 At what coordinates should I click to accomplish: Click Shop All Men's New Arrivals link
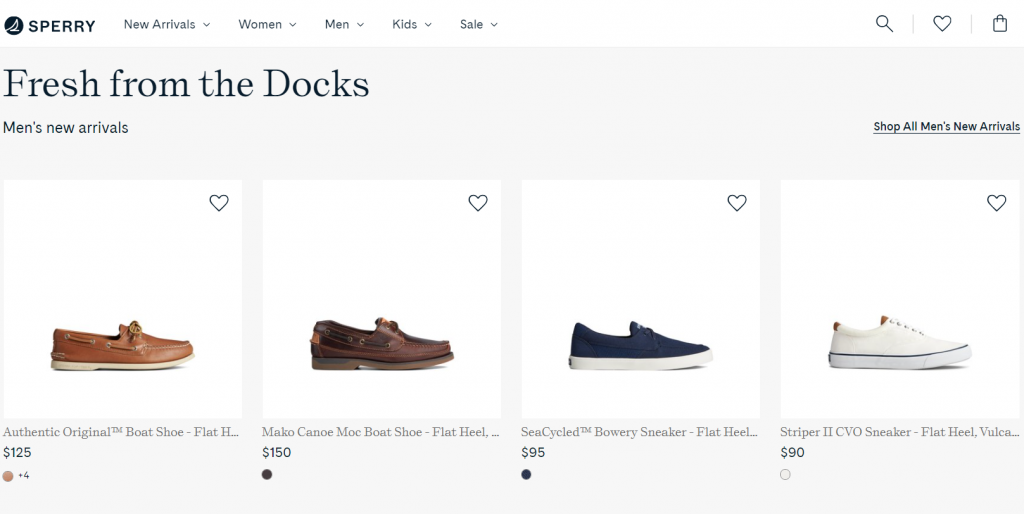(x=946, y=127)
